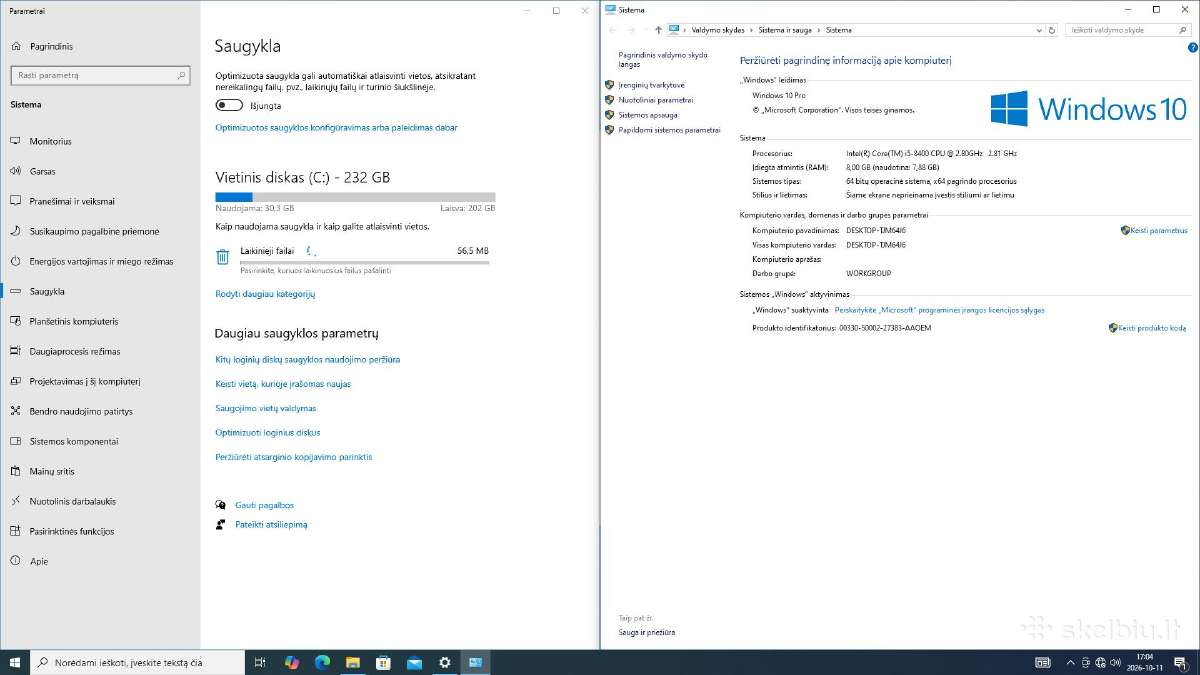
Task: Click the Planšetinis kompiuteris sidebar icon
Action: coord(15,321)
